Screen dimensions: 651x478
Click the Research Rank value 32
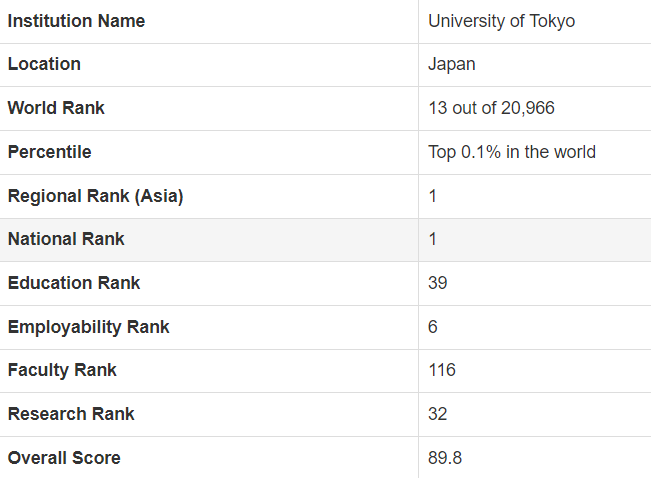click(x=438, y=414)
